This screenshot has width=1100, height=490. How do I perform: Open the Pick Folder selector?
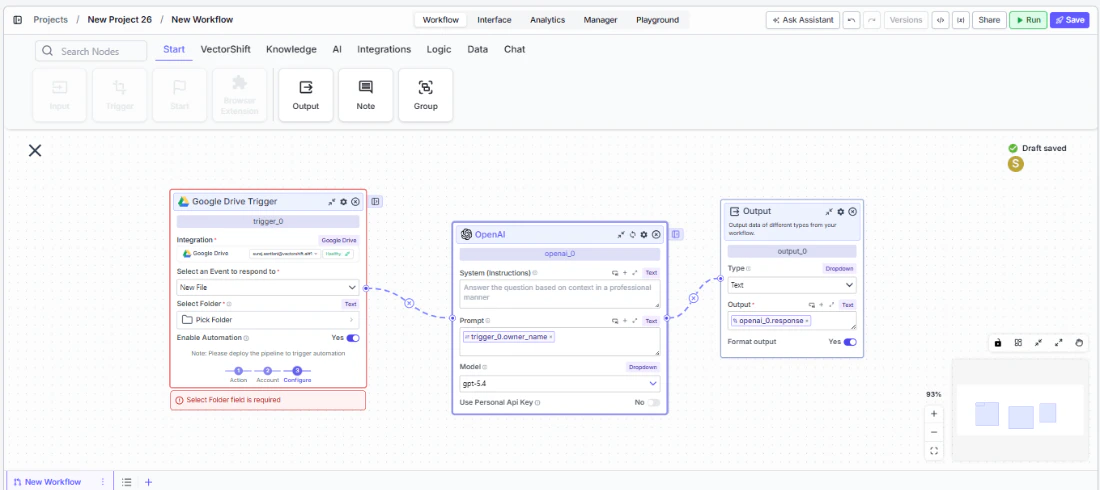tap(268, 319)
